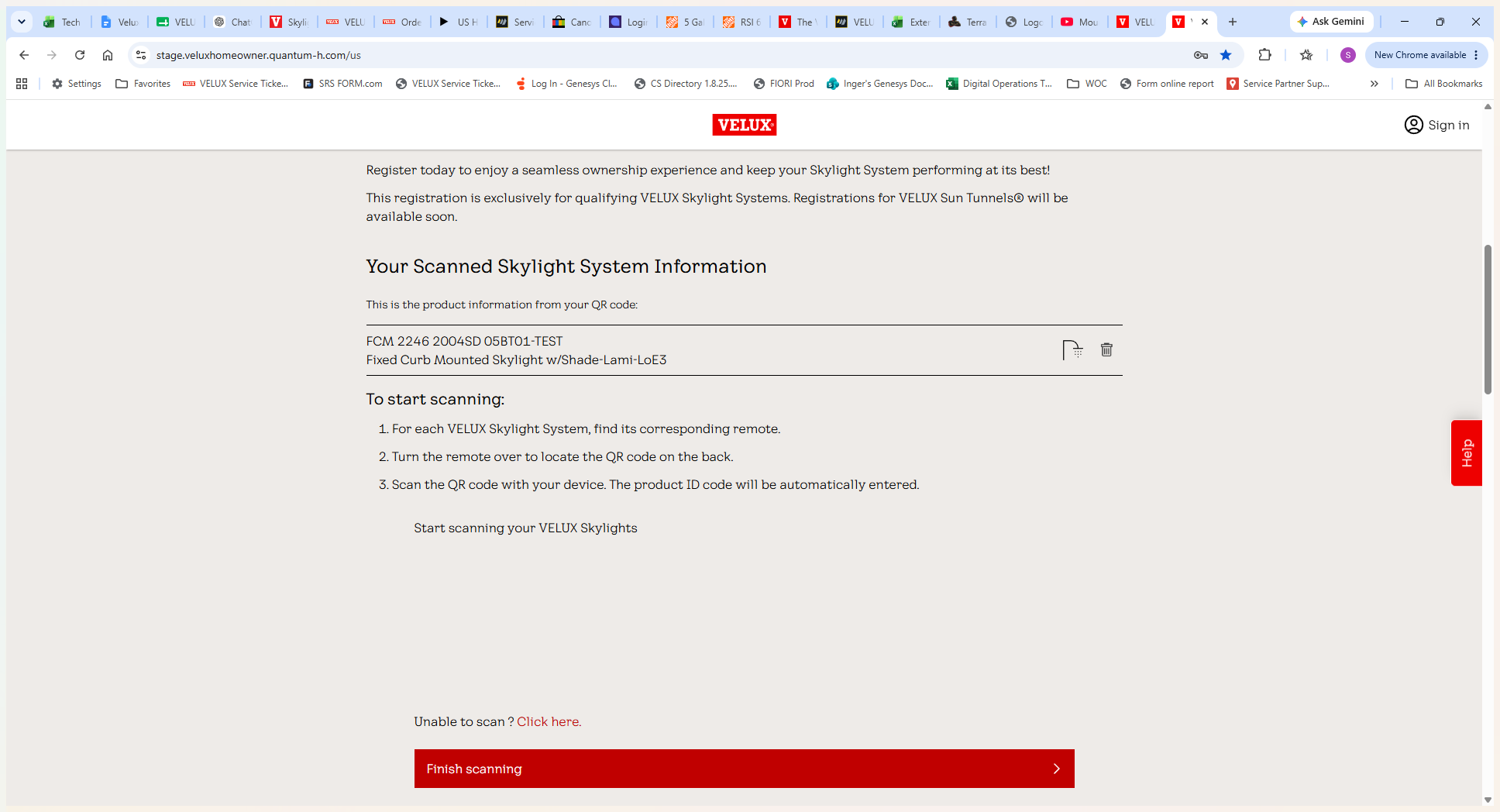Open Form online report bookmark

1168,84
